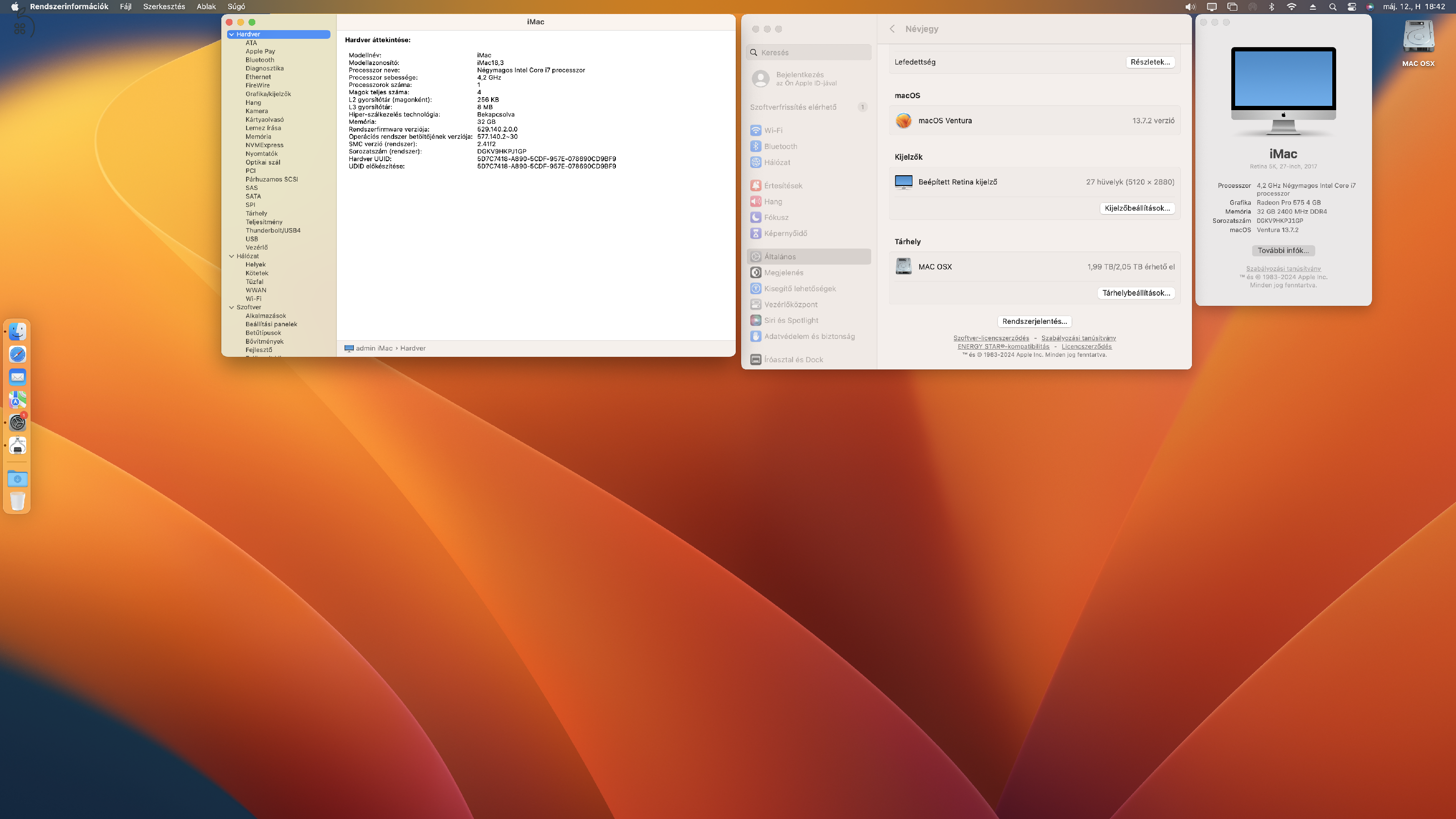1456x819 pixels.
Task: Select Siri és Spotlight in Settings
Action: click(808, 320)
